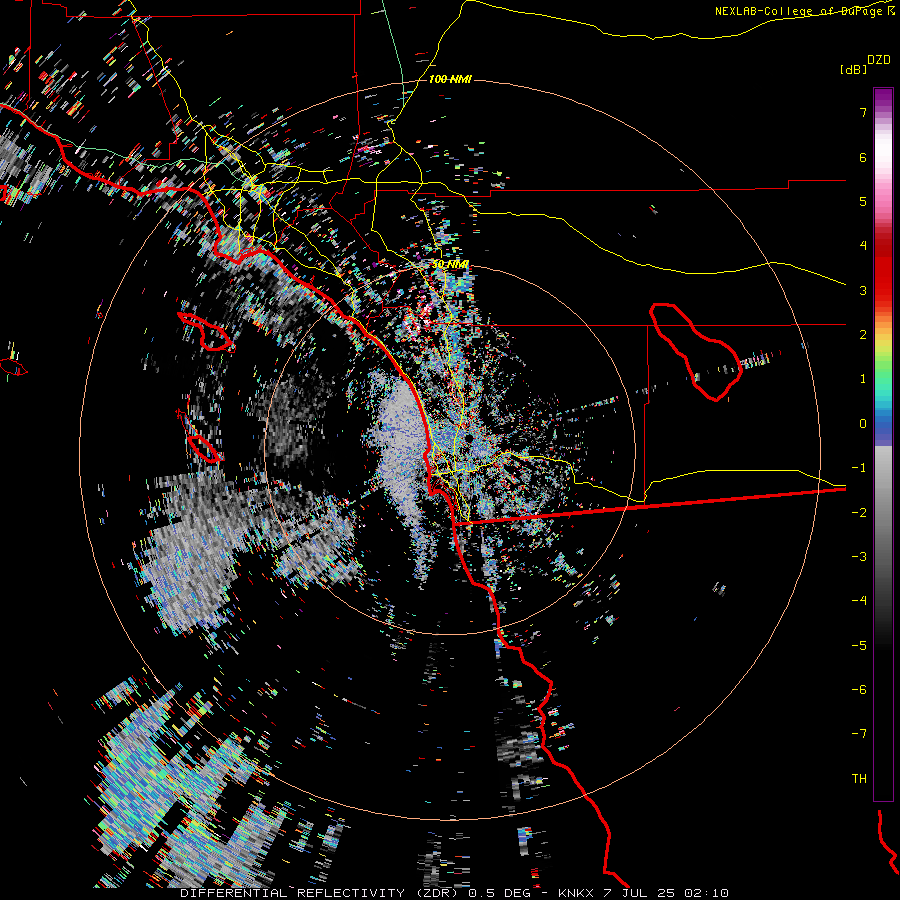Click the 2 value on the scale
Image resolution: width=900 pixels, height=900 pixels.
click(x=863, y=335)
